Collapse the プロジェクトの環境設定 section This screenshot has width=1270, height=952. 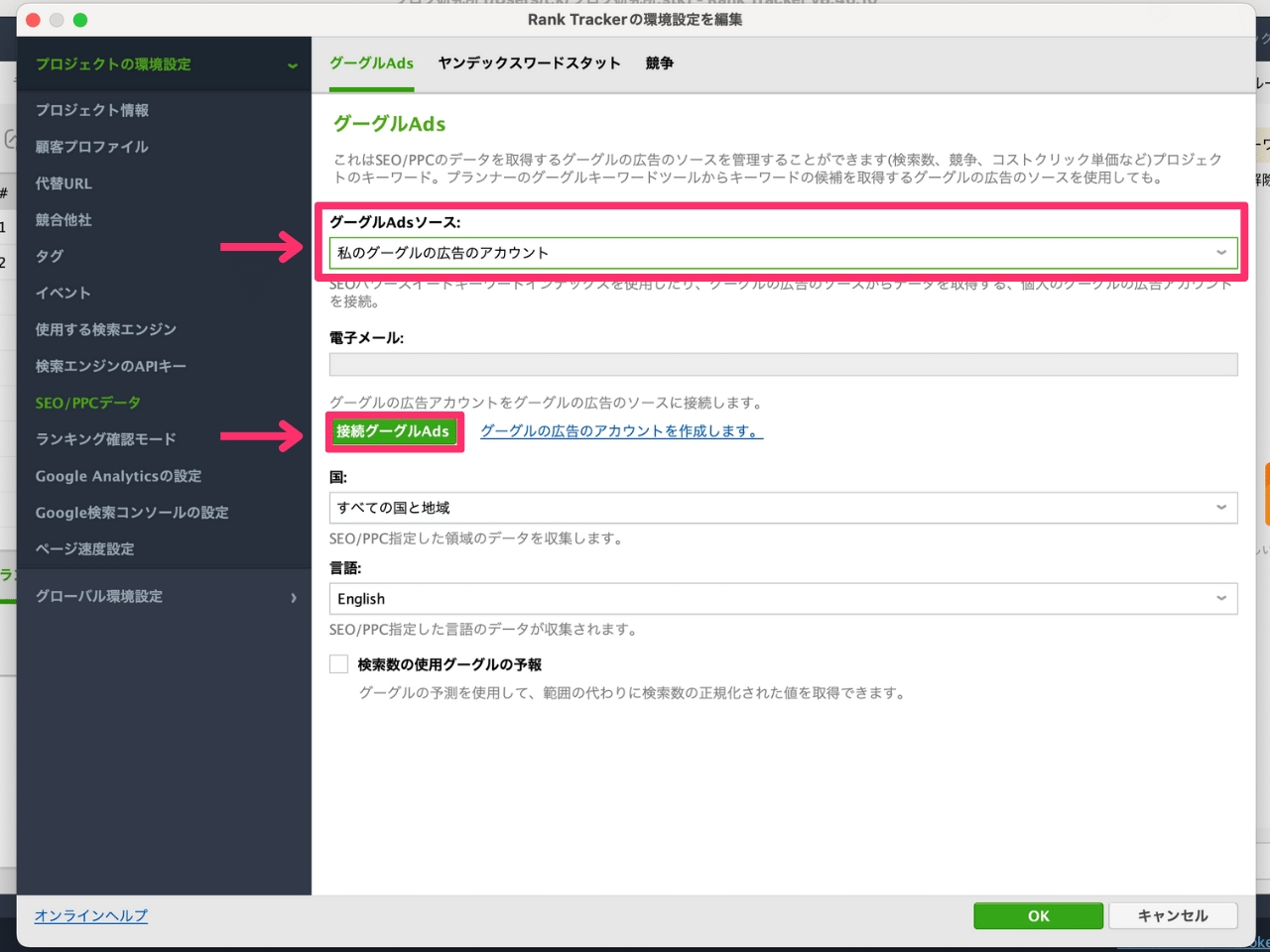pyautogui.click(x=165, y=64)
